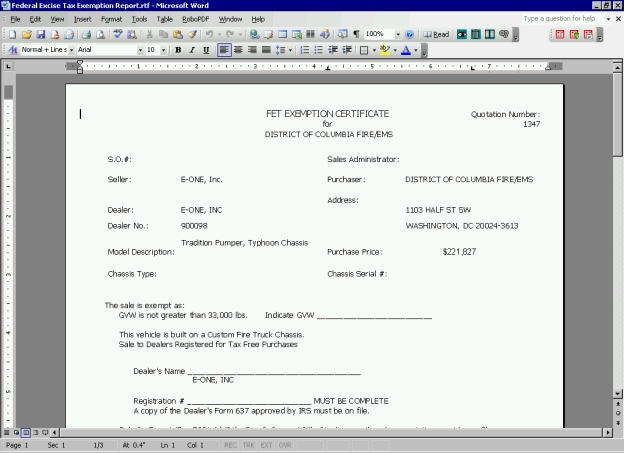Click the vertical scrollbar down arrow
624x453 pixels.
[x=617, y=394]
